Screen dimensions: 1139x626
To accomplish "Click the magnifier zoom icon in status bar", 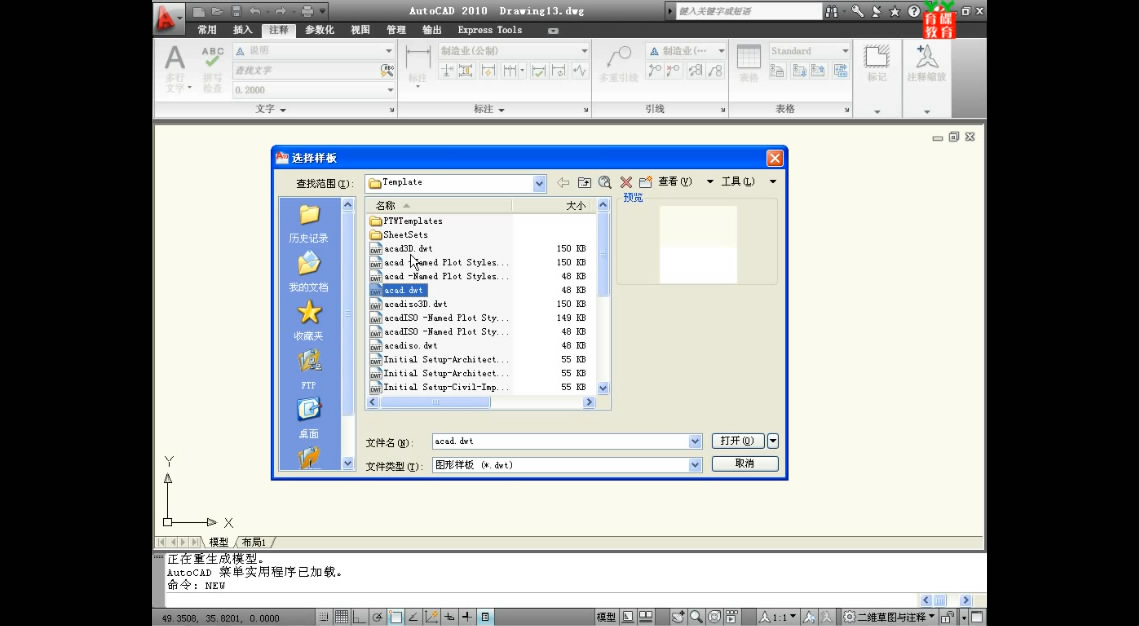I will tap(696, 617).
